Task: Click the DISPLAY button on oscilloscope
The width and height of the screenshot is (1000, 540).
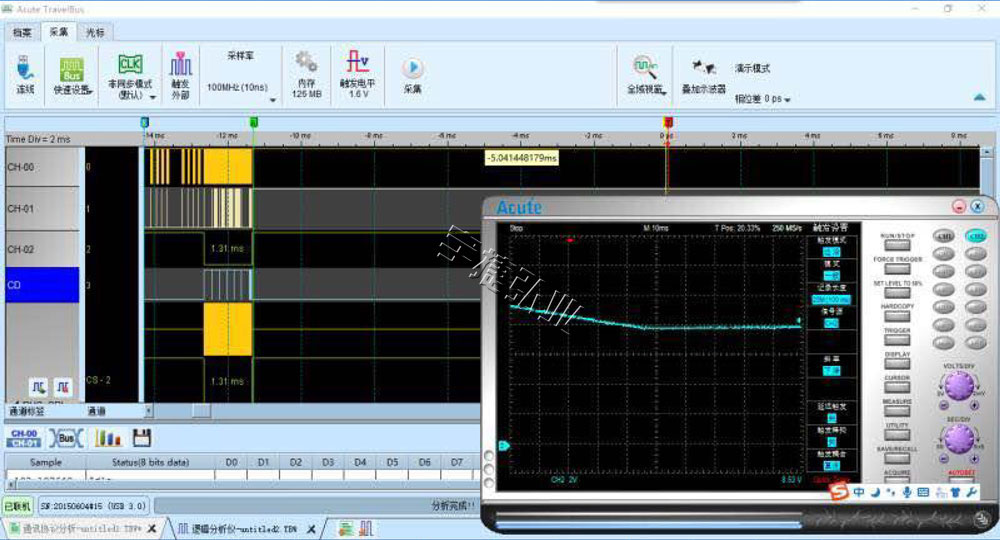Action: tap(897, 363)
